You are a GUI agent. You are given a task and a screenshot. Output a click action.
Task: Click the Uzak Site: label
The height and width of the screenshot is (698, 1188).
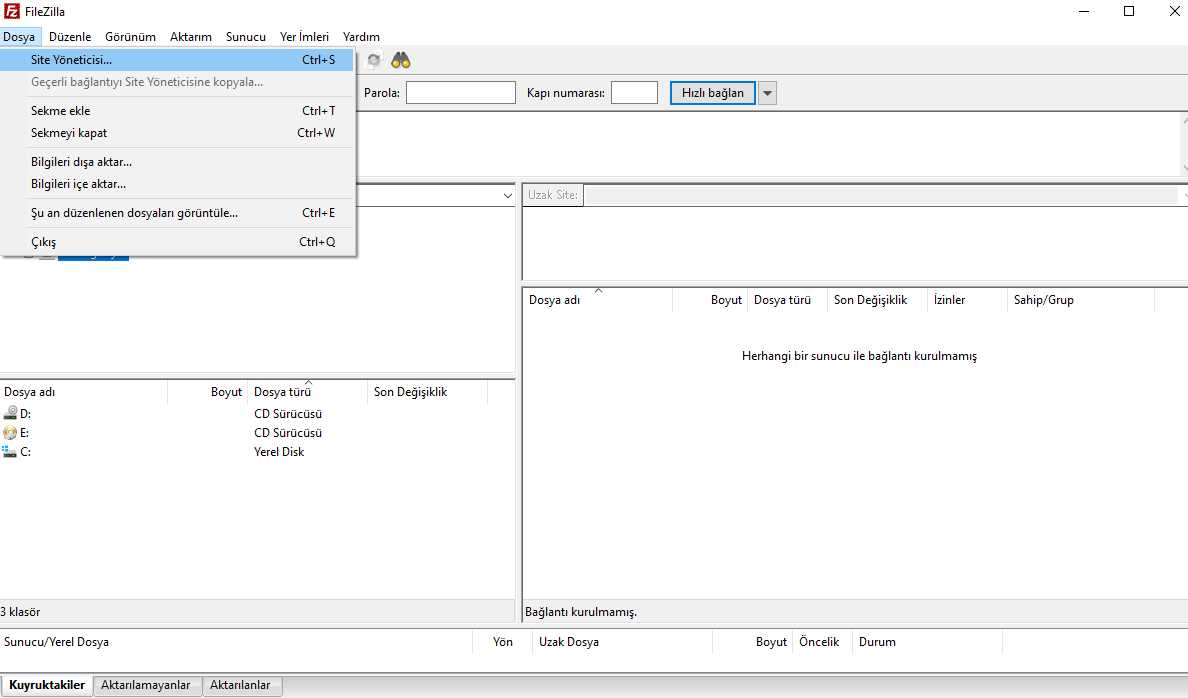pos(553,195)
